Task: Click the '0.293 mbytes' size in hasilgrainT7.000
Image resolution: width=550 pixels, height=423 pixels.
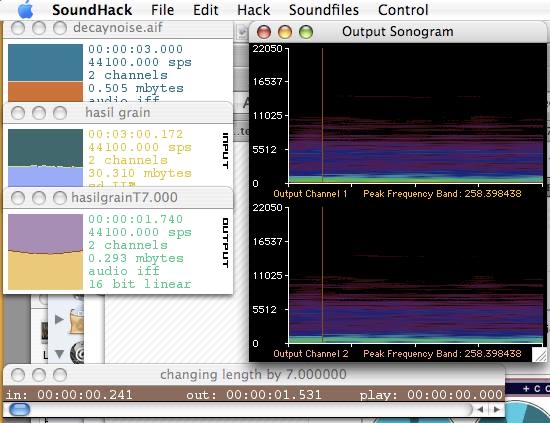Action: tap(136, 258)
